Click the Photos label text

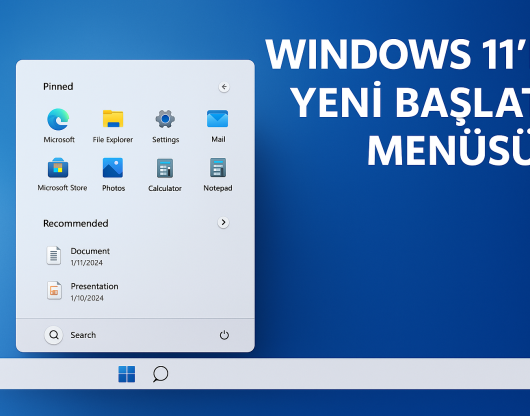[x=114, y=188]
